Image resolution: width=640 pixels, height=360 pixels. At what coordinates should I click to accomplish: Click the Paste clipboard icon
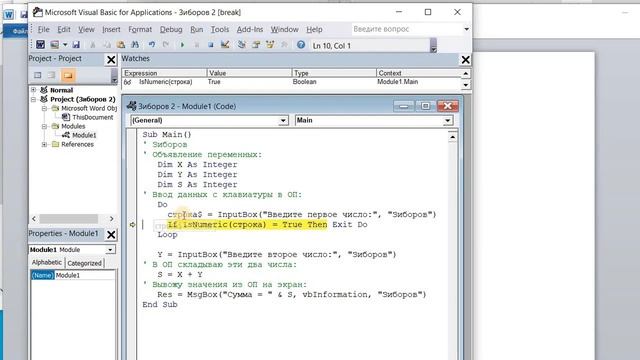121,44
